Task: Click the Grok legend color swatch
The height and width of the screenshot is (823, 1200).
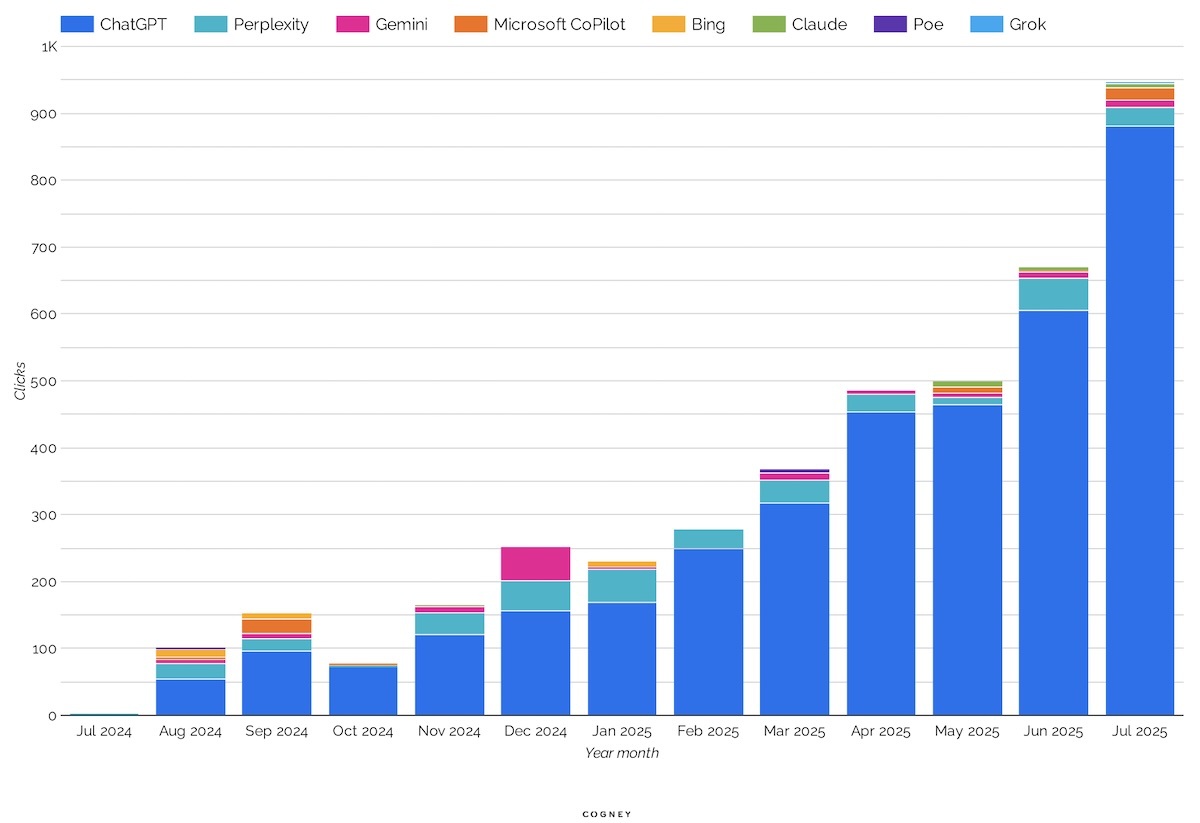Action: (x=988, y=24)
